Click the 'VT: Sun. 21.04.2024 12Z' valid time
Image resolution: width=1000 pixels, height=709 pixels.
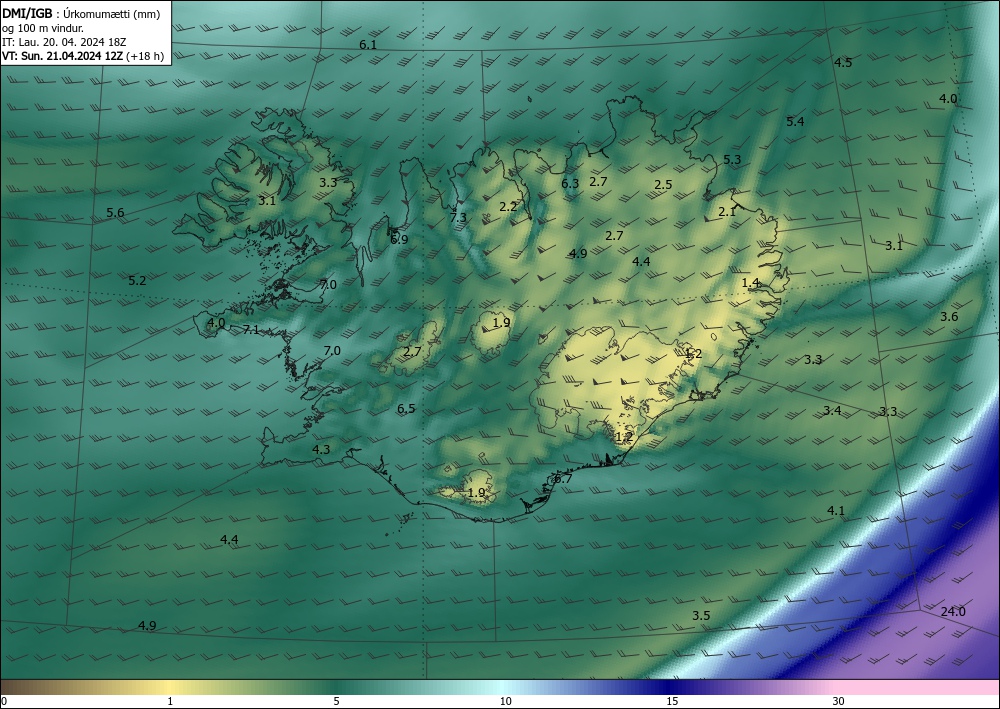tap(62, 56)
